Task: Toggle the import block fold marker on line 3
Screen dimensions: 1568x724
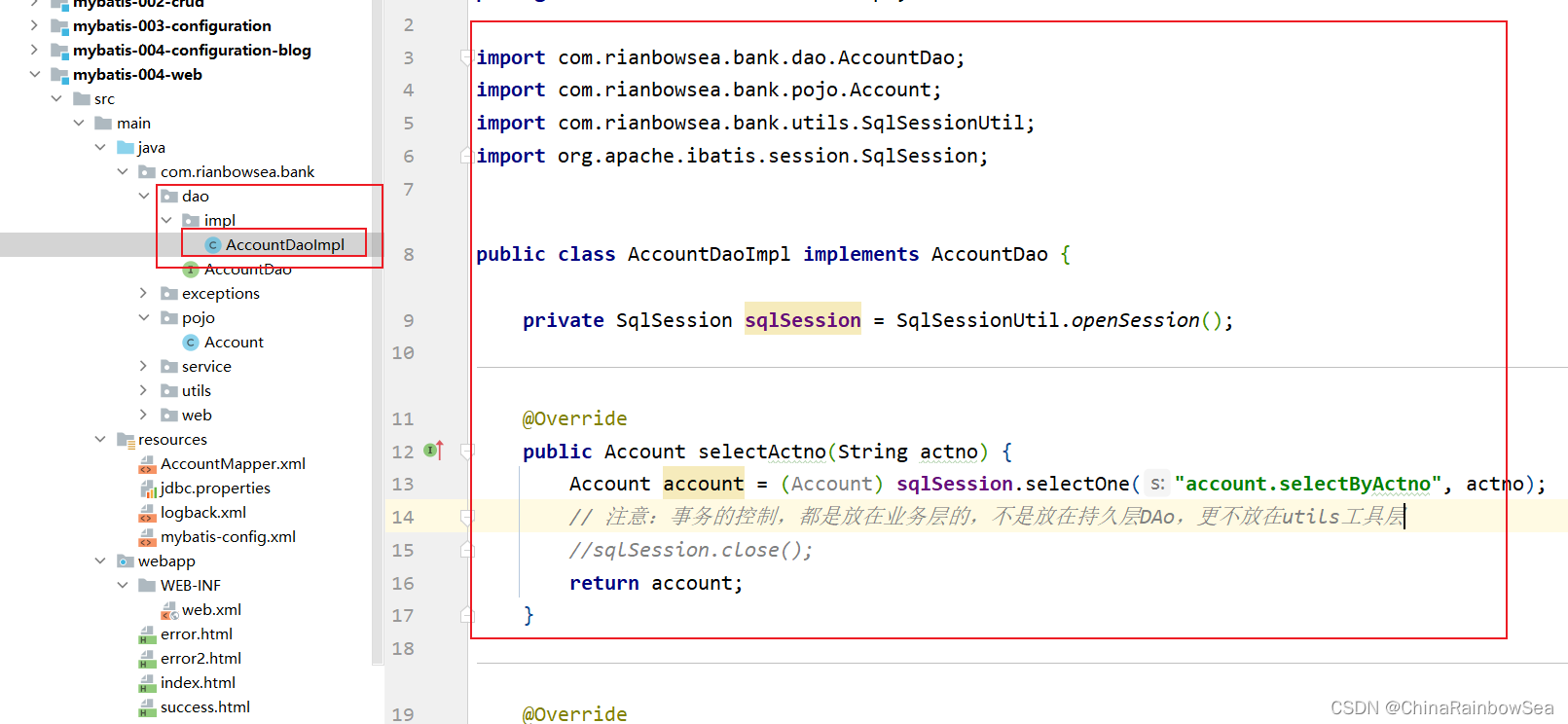Action: click(467, 57)
